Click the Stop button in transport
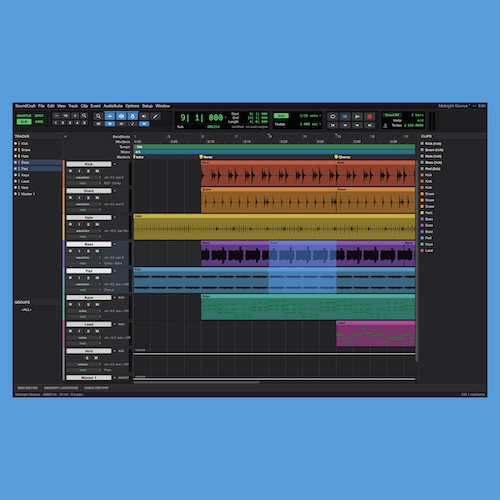 [x=345, y=116]
